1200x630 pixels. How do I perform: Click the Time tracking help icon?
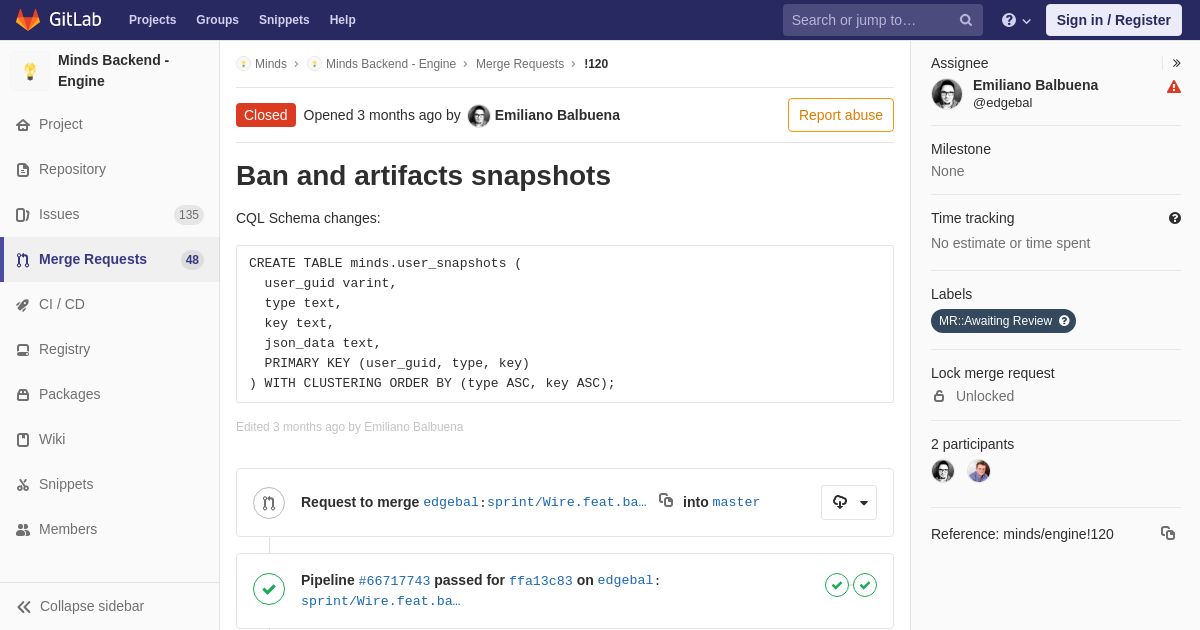click(x=1175, y=218)
